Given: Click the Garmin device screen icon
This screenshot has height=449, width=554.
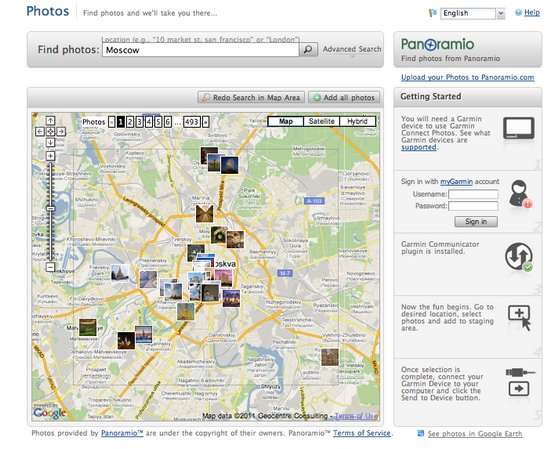Looking at the screenshot, I should point(519,128).
